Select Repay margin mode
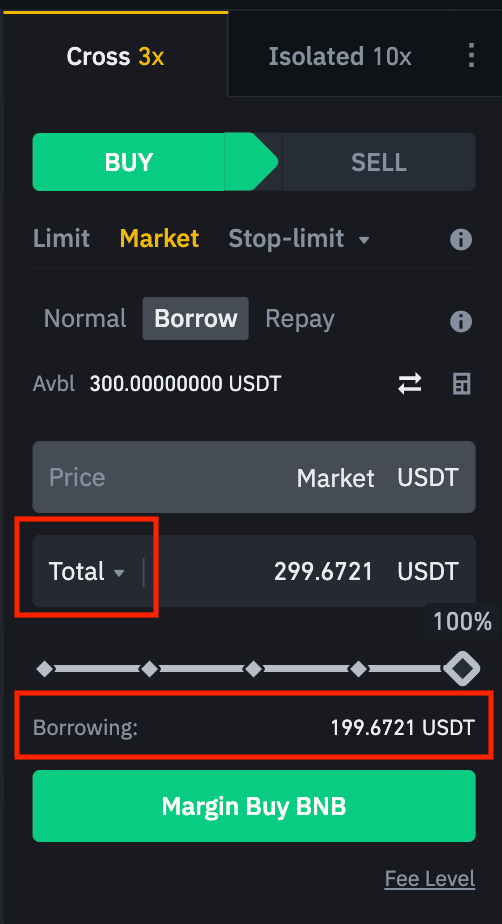 (300, 319)
